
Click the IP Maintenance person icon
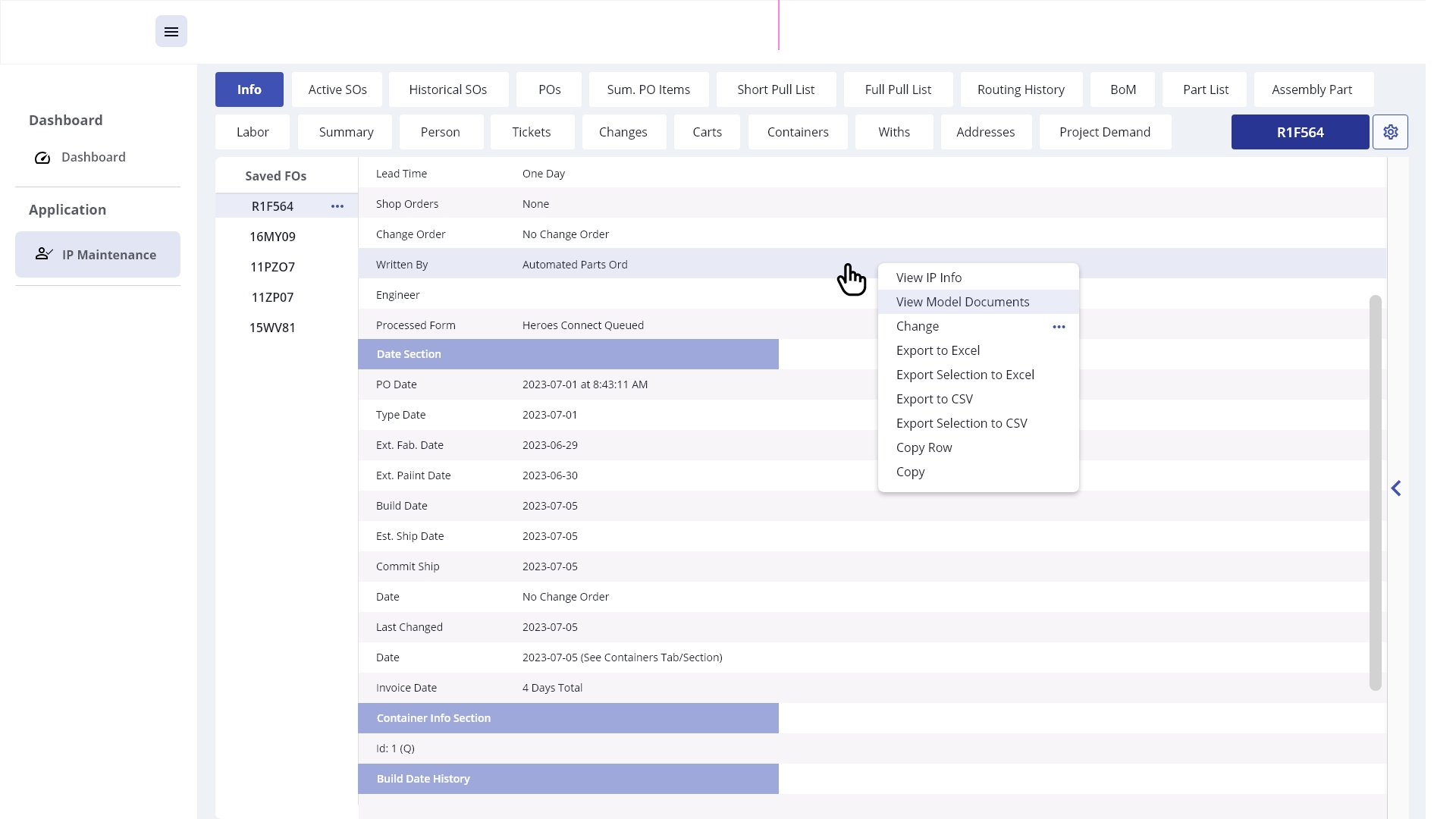click(44, 254)
